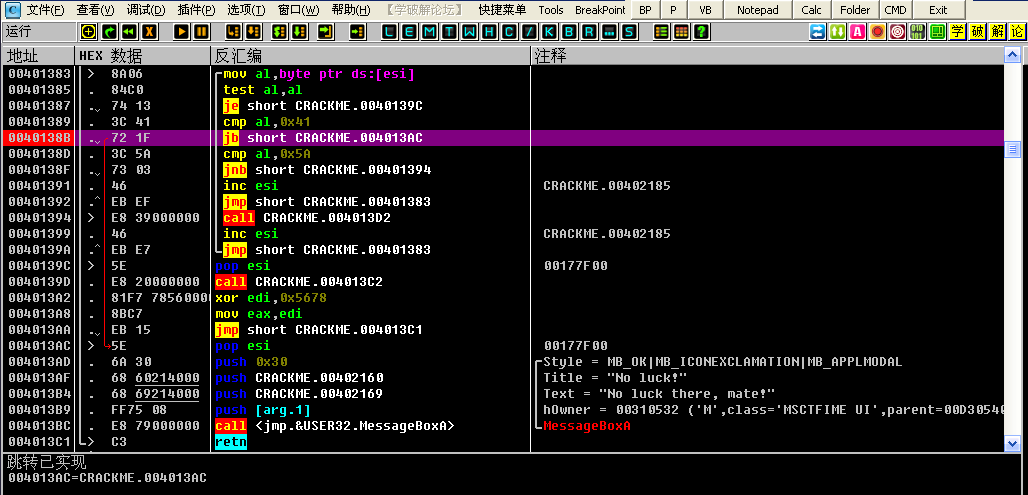Viewport: 1028px width, 495px height.
Task: Open Executable modules with the E icon
Action: (x=410, y=31)
